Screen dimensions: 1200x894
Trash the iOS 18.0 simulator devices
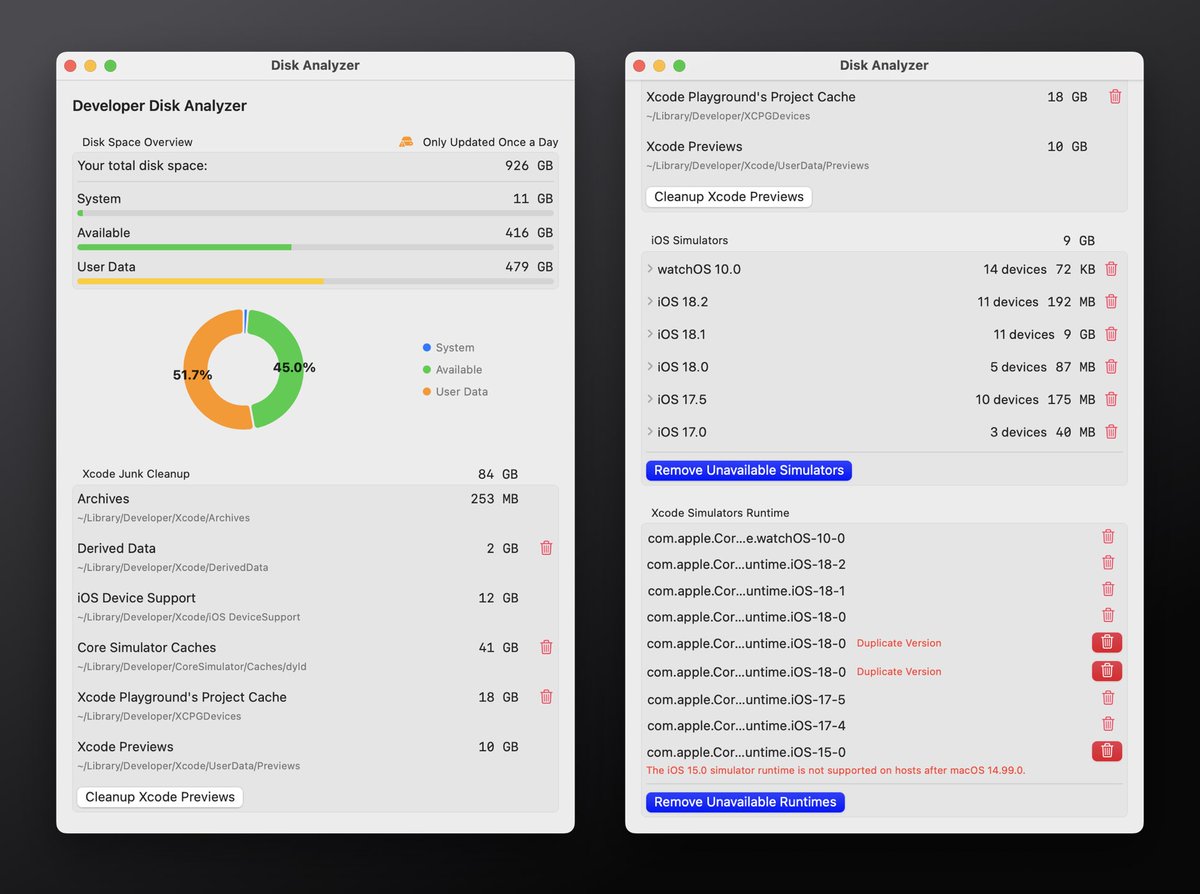(1111, 367)
